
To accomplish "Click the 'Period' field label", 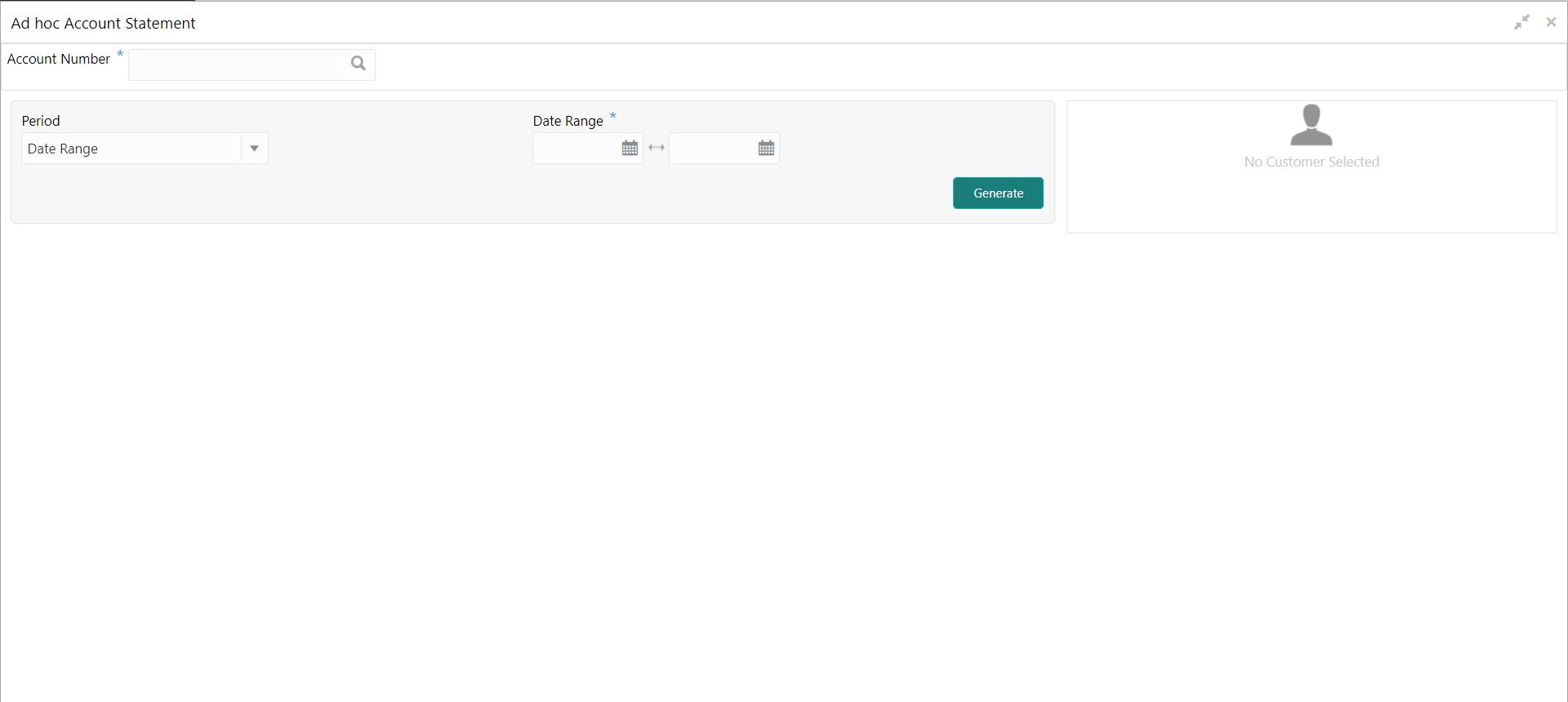I will click(x=41, y=121).
